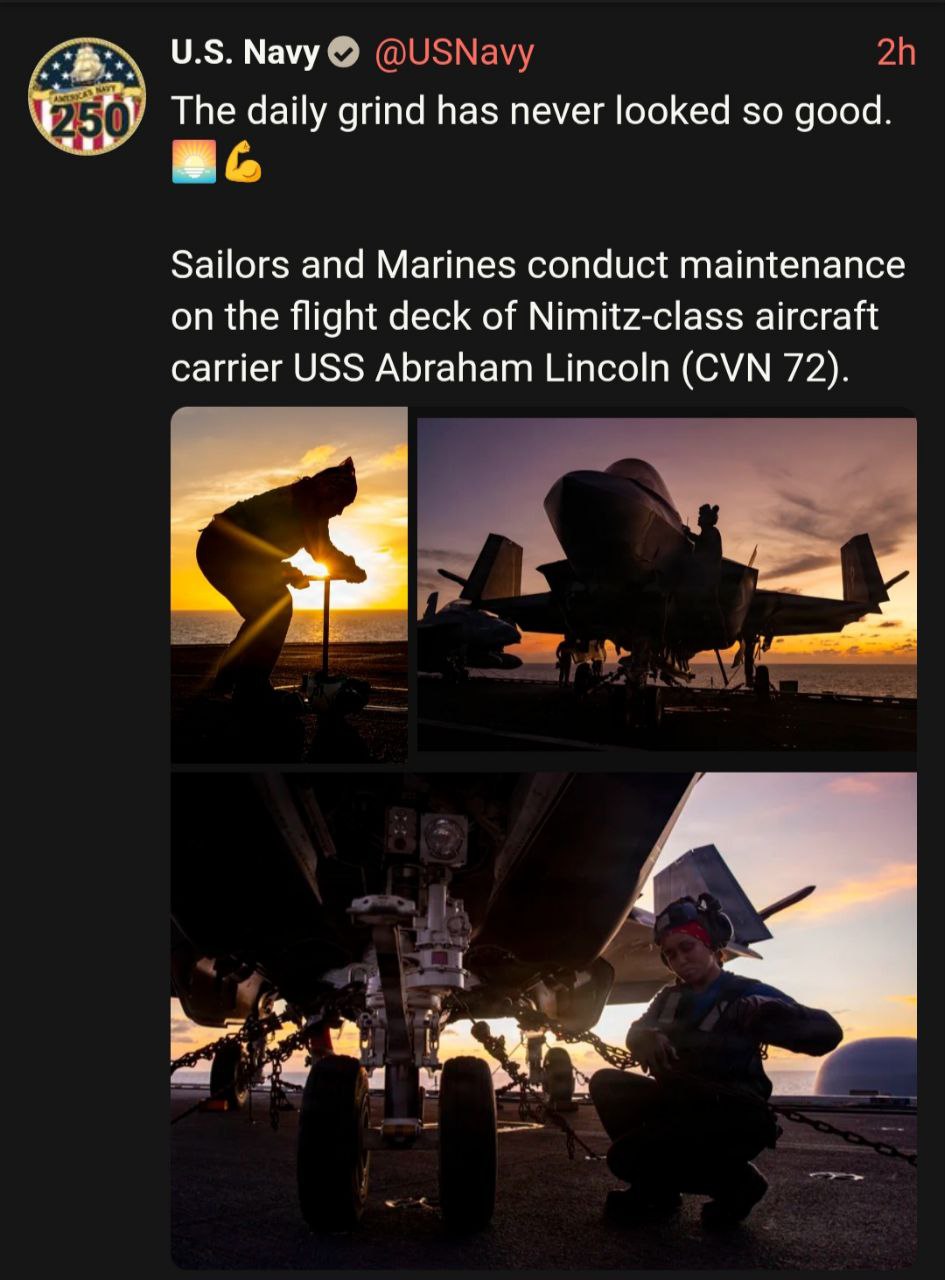Visit the @USNavy handle link

pos(454,53)
